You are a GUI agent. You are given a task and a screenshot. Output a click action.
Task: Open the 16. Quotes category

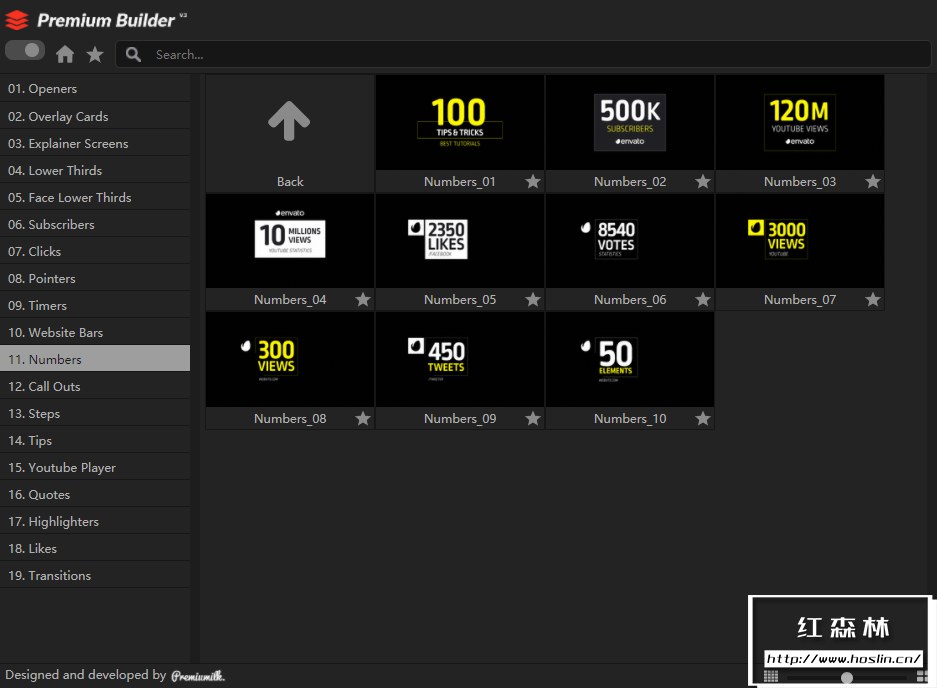(x=95, y=494)
